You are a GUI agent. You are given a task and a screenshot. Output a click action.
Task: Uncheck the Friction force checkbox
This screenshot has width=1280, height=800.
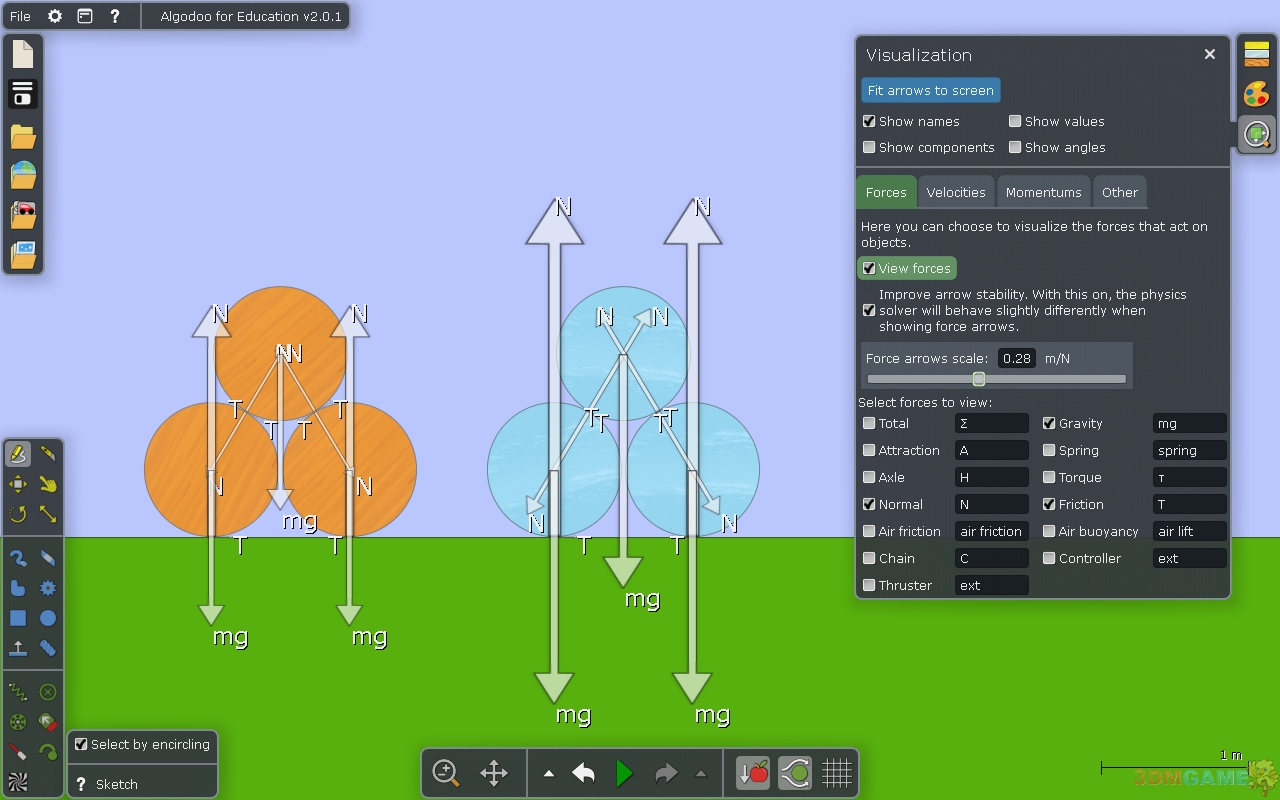[x=1049, y=505]
